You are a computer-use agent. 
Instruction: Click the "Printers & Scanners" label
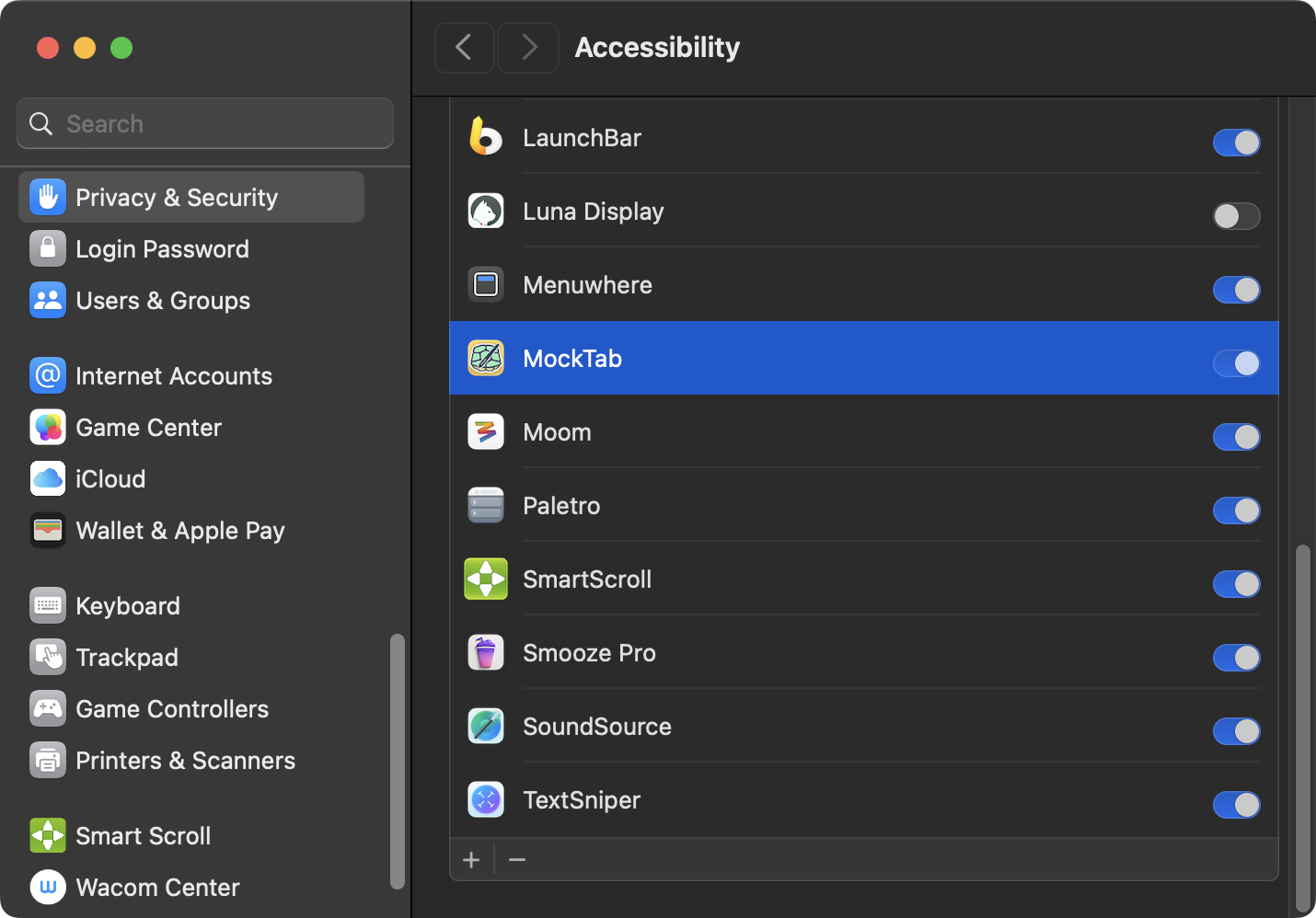186,761
